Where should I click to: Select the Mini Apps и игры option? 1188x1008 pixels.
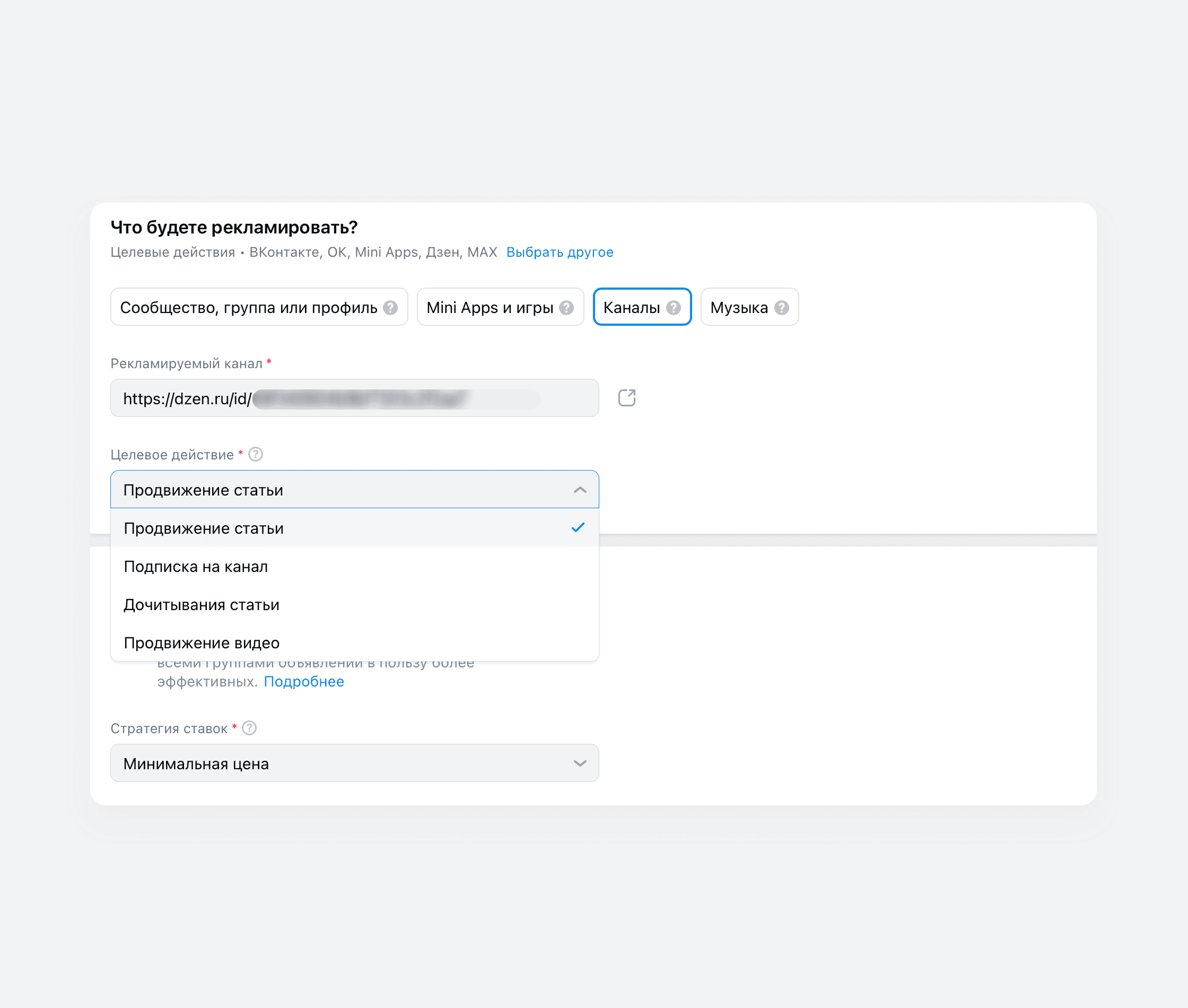coord(500,307)
